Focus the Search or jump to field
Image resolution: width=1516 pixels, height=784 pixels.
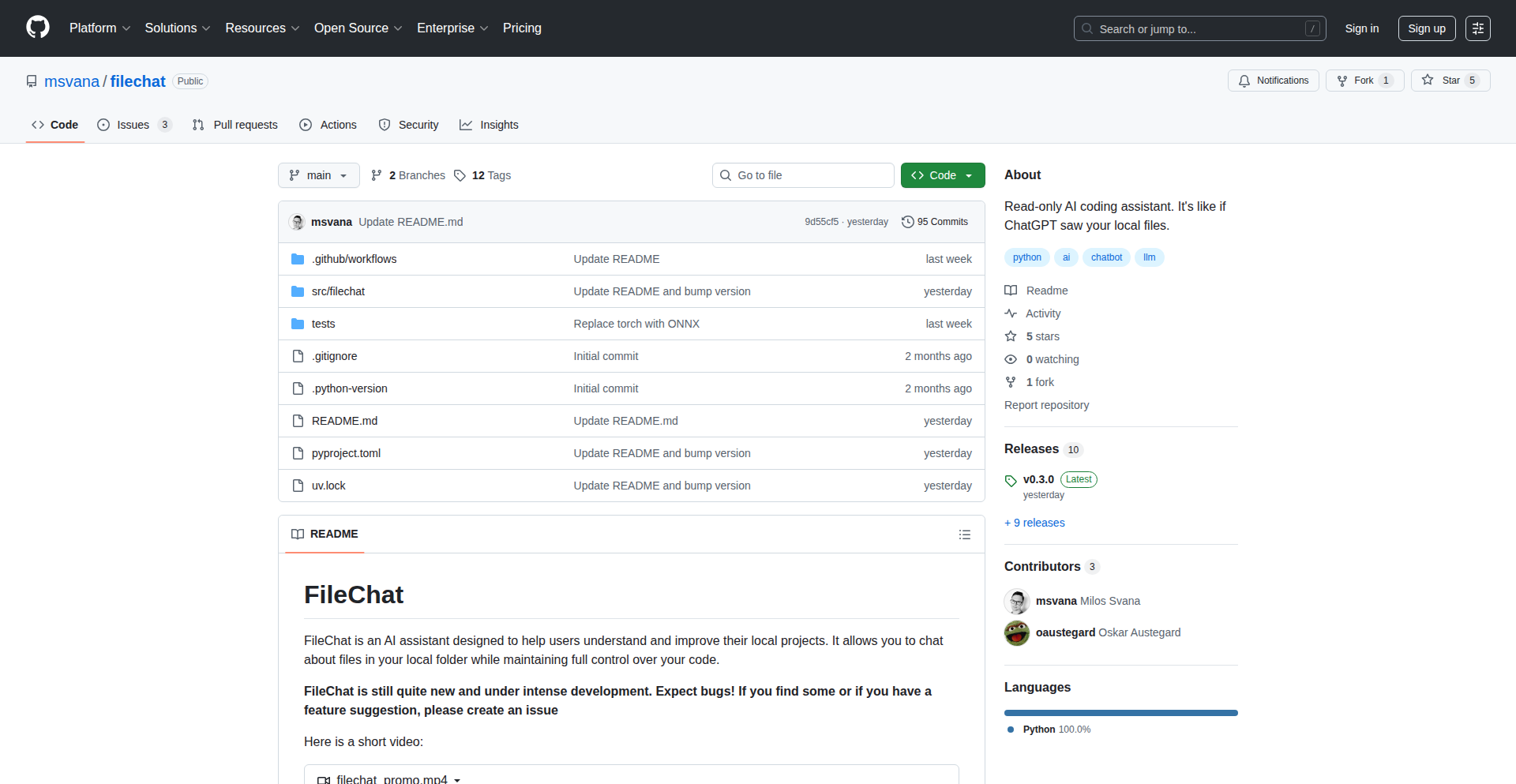click(x=1199, y=28)
